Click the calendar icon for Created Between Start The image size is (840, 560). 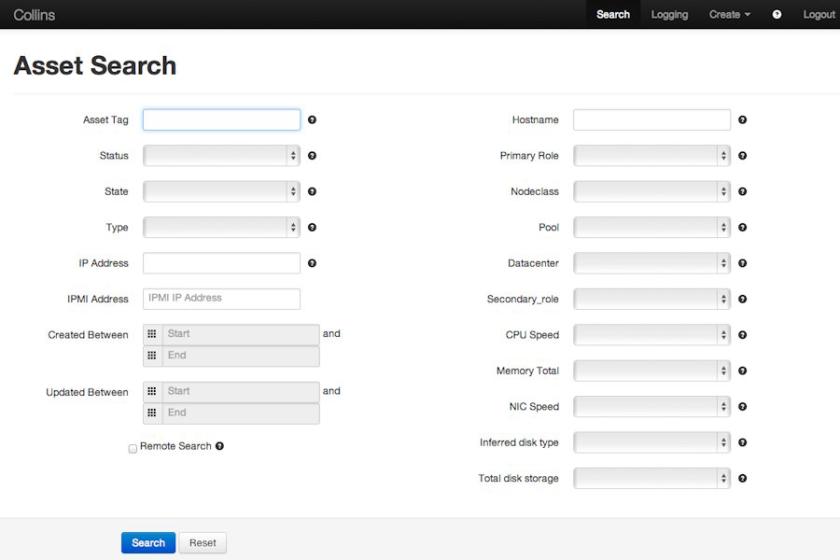tap(152, 334)
